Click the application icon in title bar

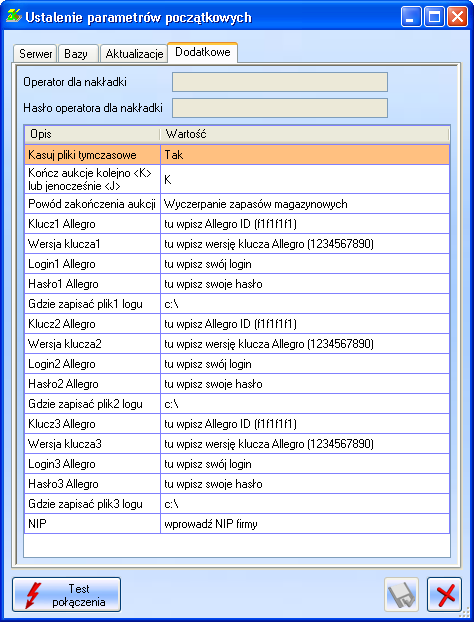click(x=13, y=17)
